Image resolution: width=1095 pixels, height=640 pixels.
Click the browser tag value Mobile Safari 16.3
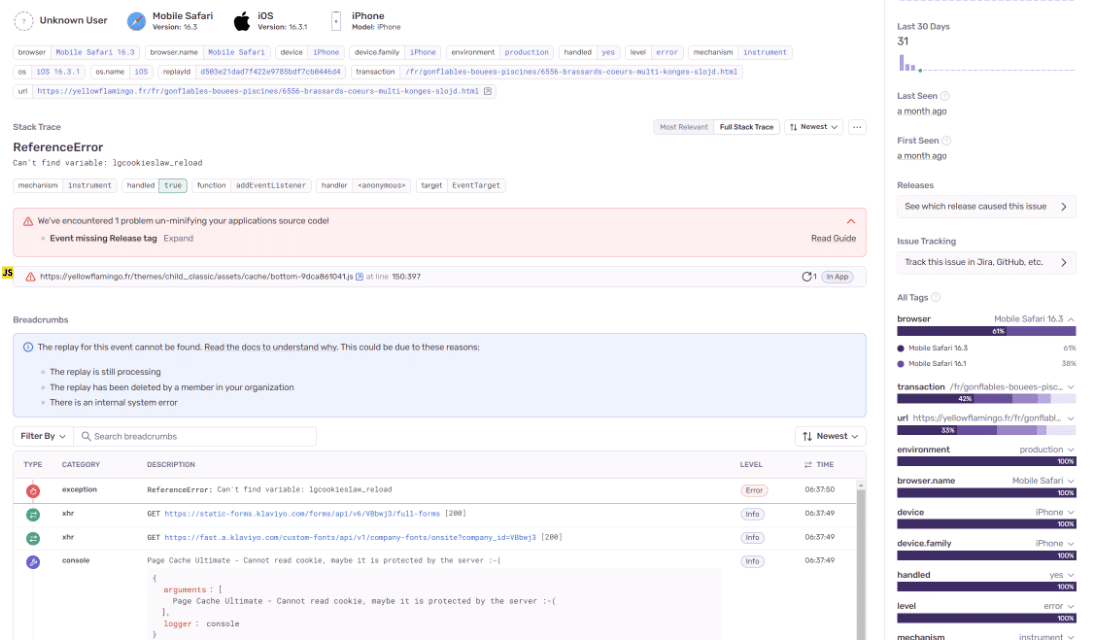(95, 52)
